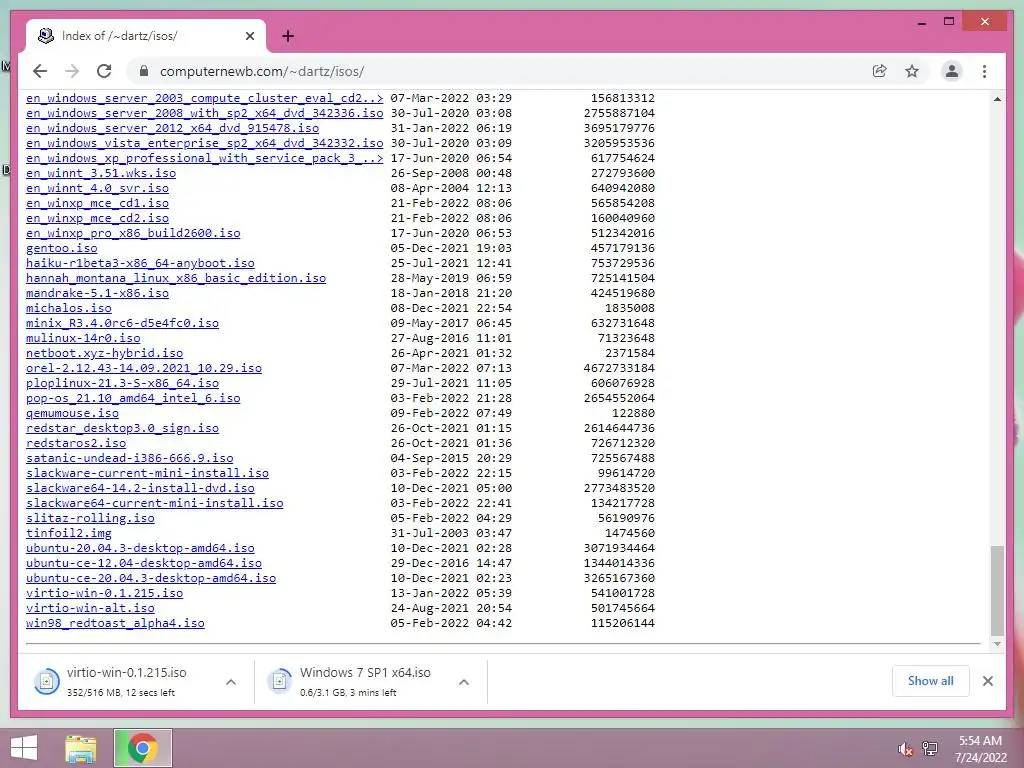
Task: Open haiku-r1beta3-x86_64-anyboot.iso link
Action: 140,263
